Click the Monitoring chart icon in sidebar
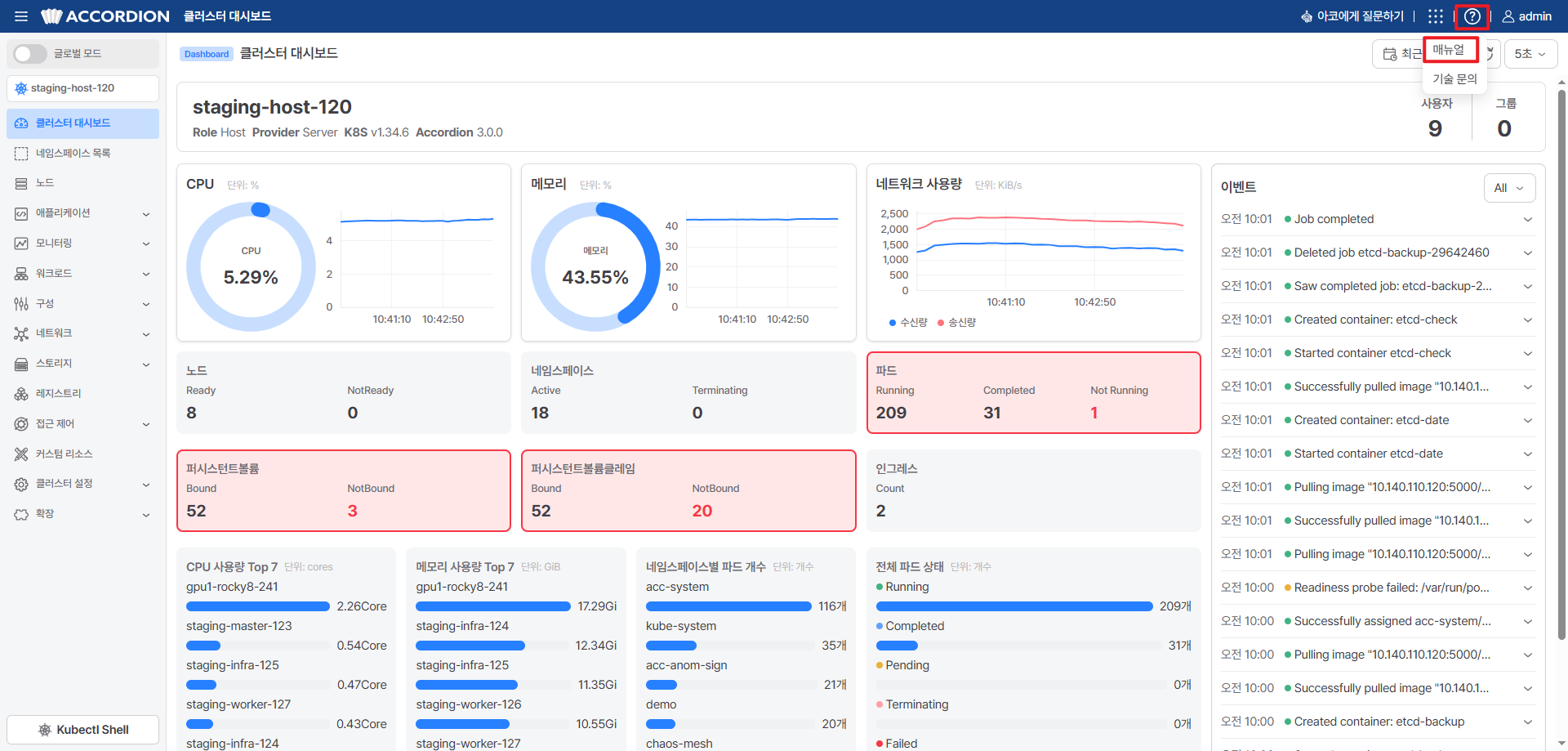Screen dimensions: 1568x751 21,244
